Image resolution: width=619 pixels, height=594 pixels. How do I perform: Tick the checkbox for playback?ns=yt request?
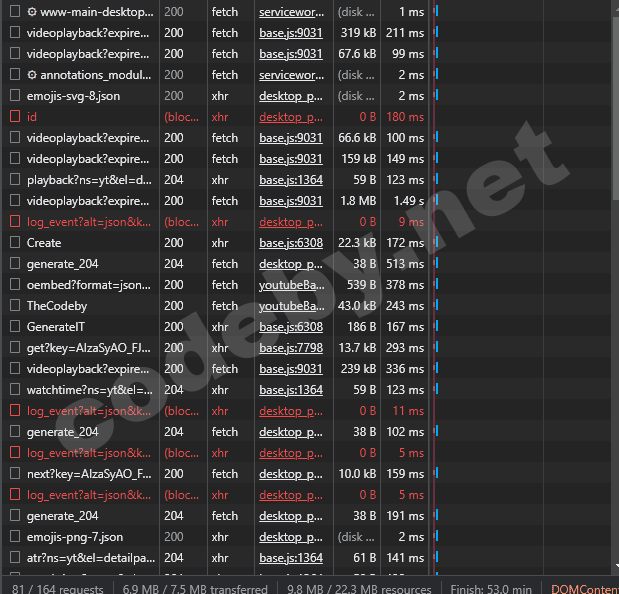[x=15, y=180]
